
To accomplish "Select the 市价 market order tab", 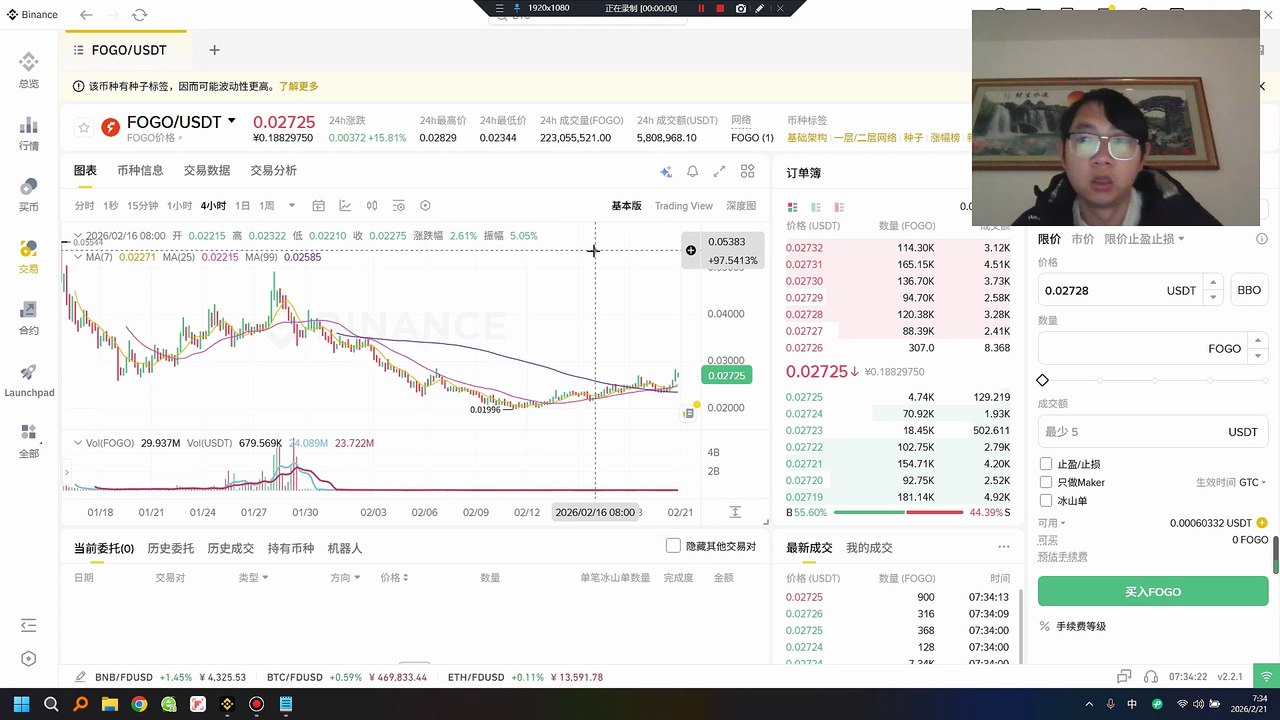I will (1082, 239).
